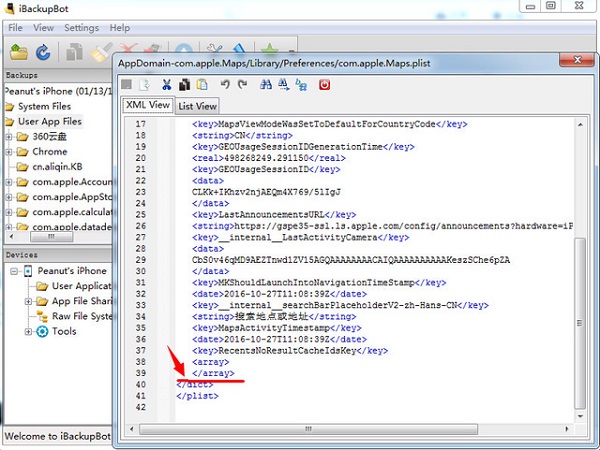This screenshot has height=450, width=600.
Task: Switch to the List View tab
Action: [197, 106]
